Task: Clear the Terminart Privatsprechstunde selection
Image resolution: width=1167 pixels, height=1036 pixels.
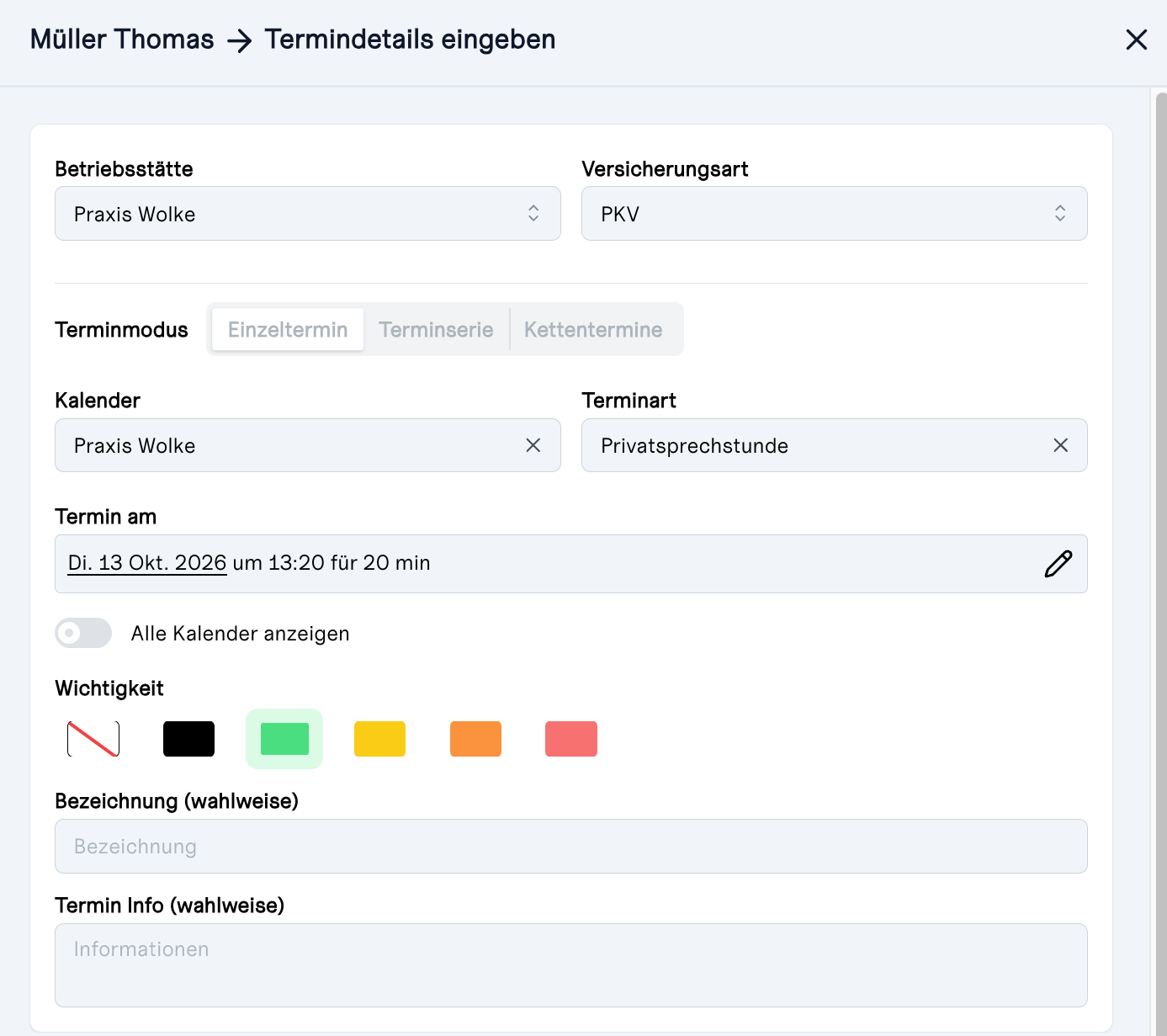Action: click(1060, 445)
